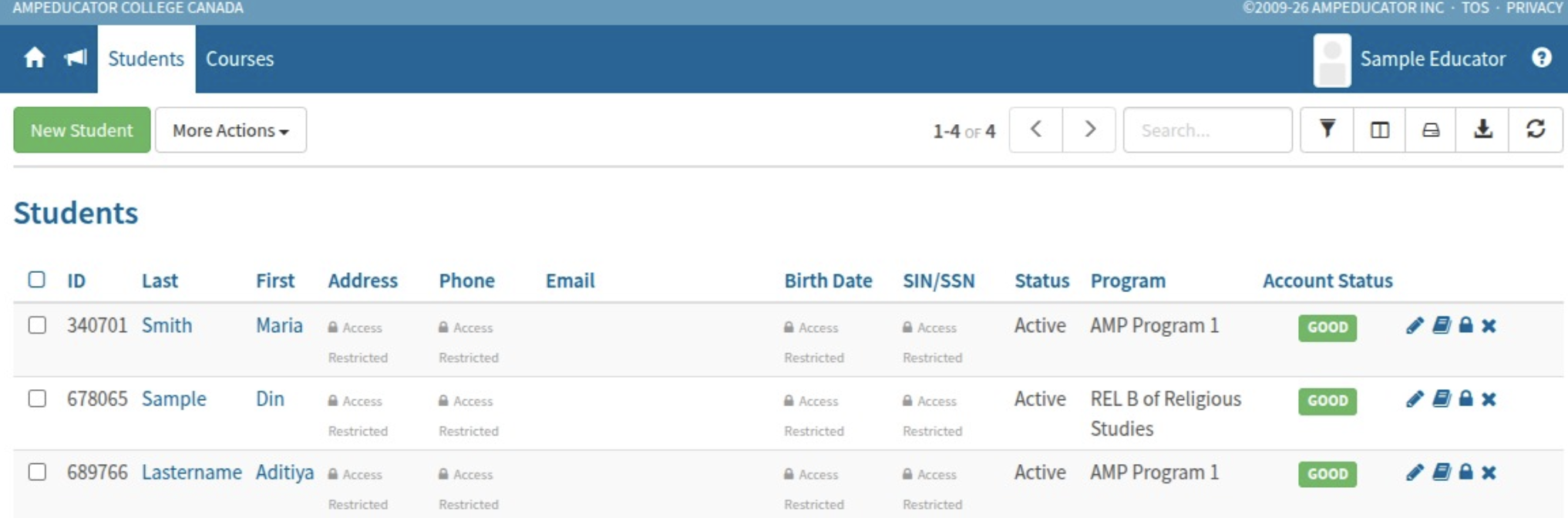Screen dimensions: 1568x518
Task: Sort by the Last column header
Action: [x=160, y=281]
